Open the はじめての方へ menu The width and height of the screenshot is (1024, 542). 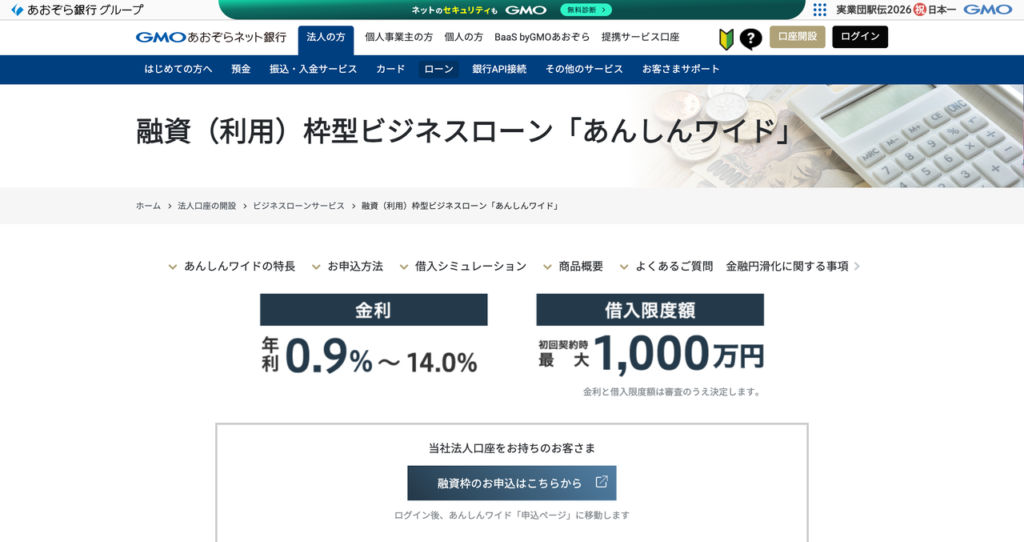coord(178,69)
